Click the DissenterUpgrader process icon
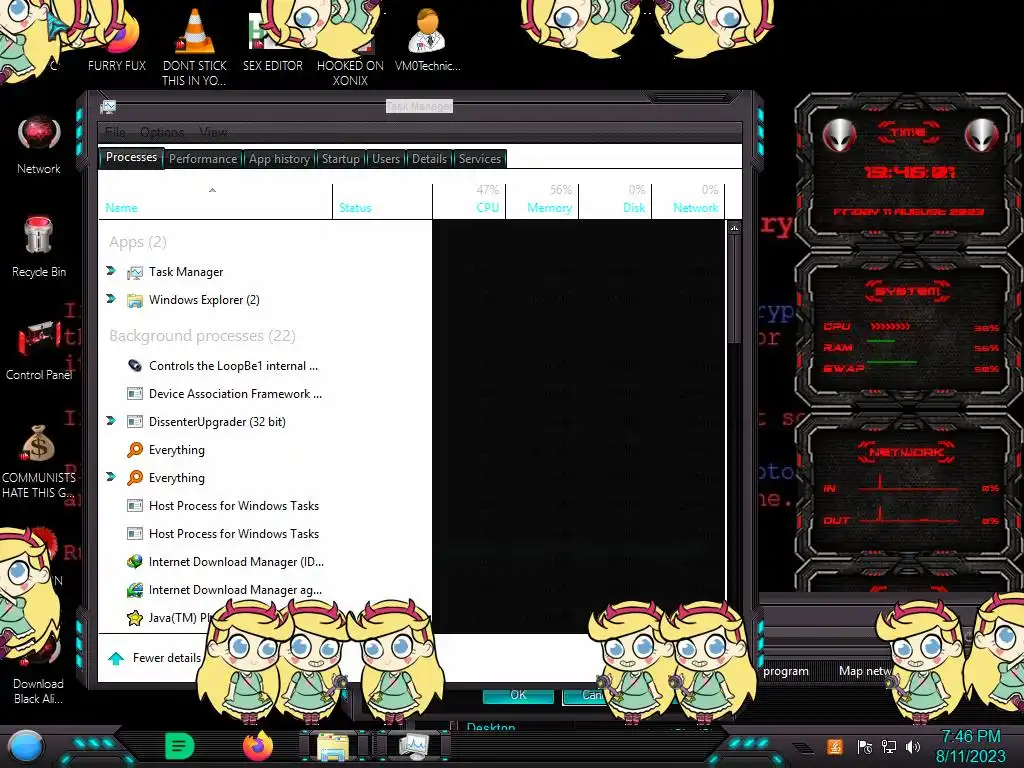 coord(135,422)
